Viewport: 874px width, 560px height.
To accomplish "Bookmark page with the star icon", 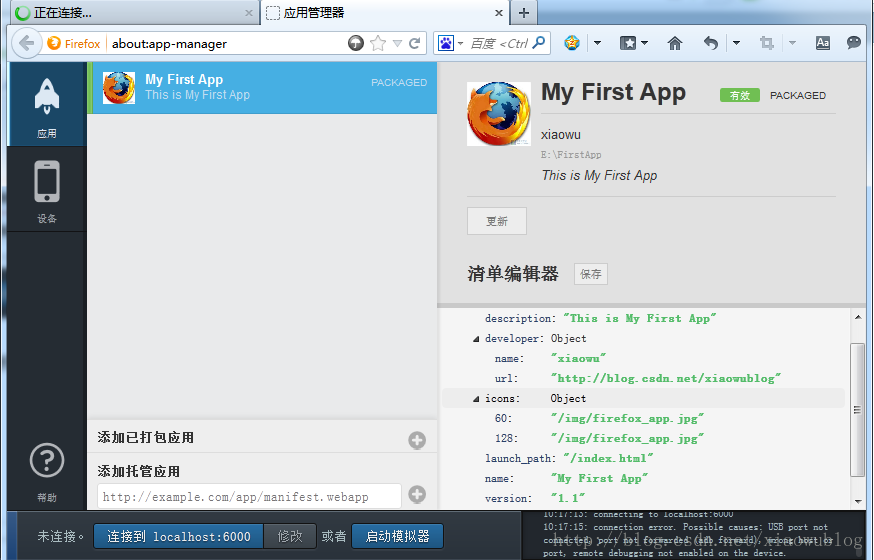I will 378,43.
